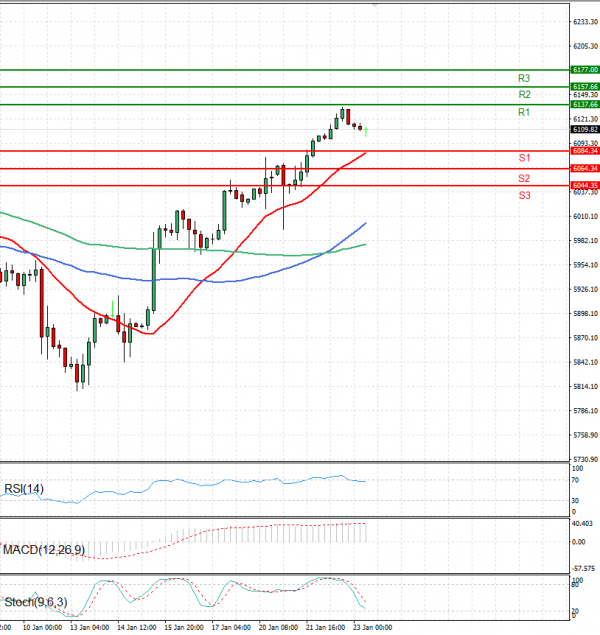This screenshot has width=600, height=635.
Task: Click the 5842.10 price axis value
Action: coord(585,362)
